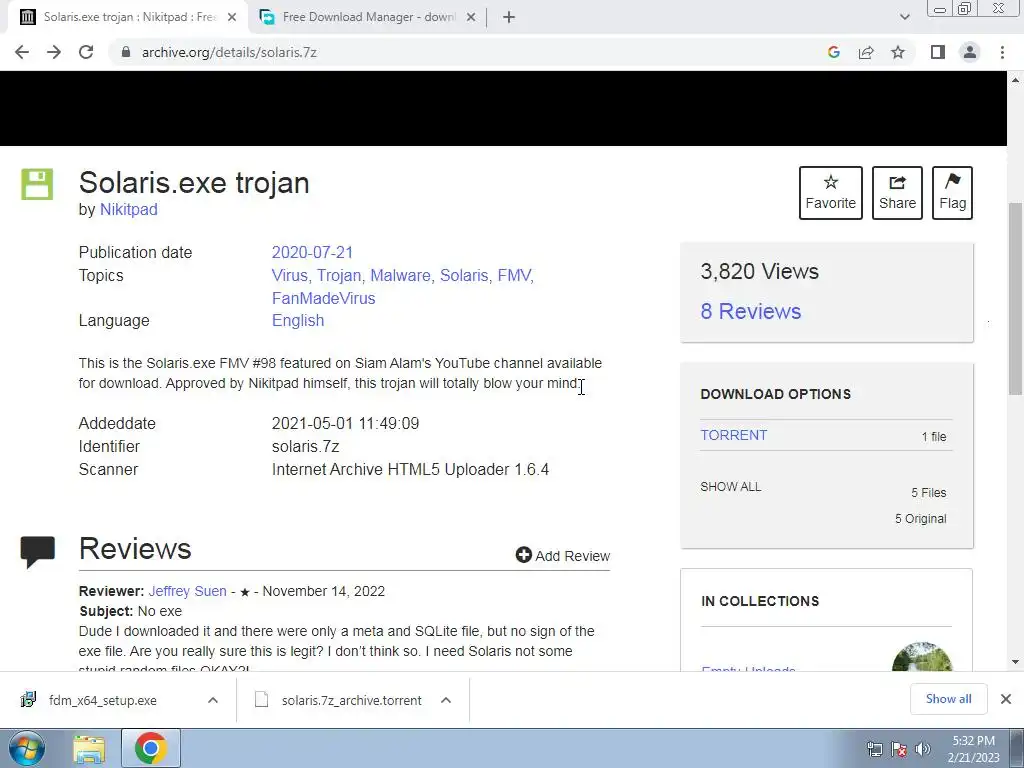Jump to the 8 Reviews link
Image resolution: width=1024 pixels, height=768 pixels.
pos(750,312)
